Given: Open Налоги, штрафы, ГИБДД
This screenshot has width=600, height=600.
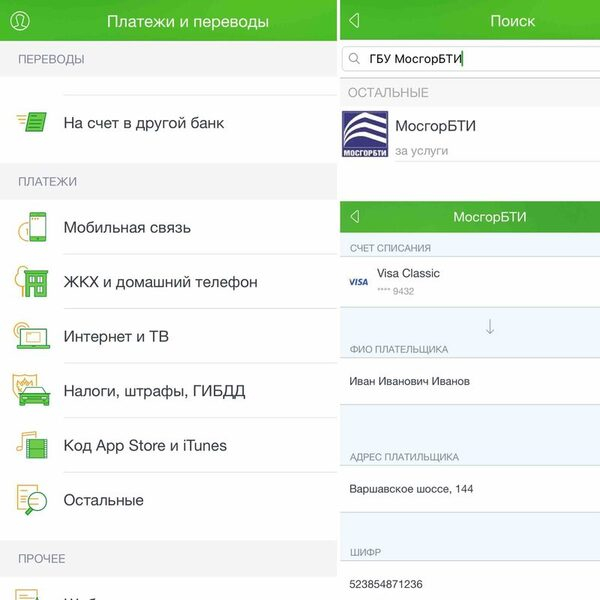Looking at the screenshot, I should pos(168,390).
